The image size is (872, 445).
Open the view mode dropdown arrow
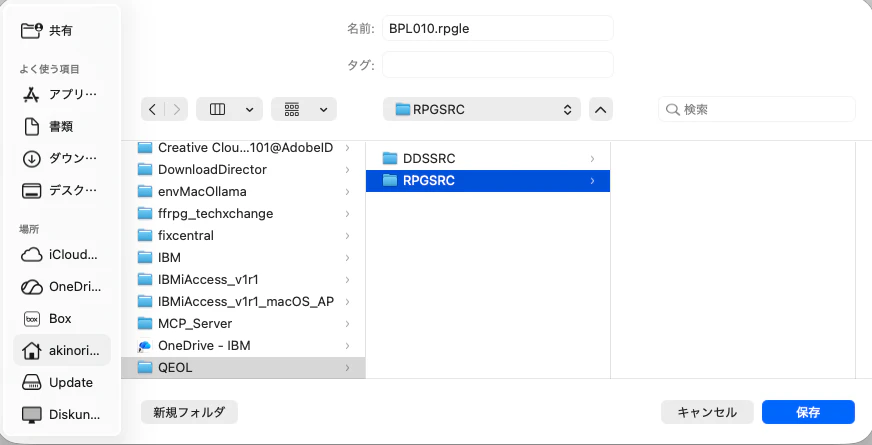point(250,110)
